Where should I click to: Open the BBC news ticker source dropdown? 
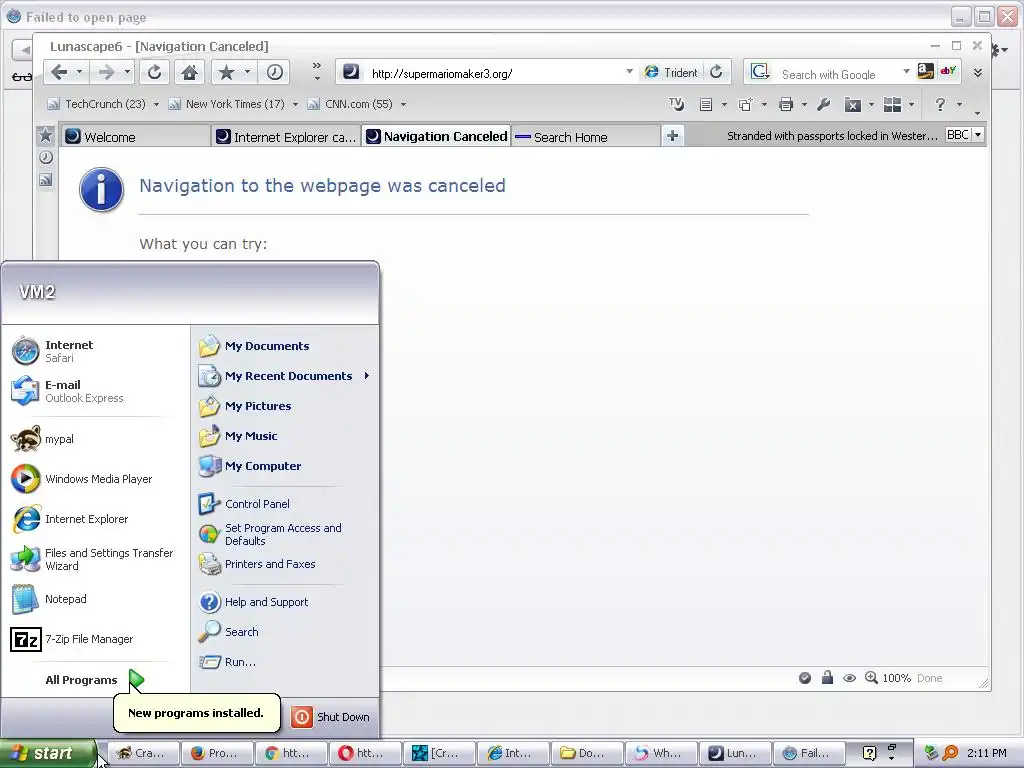(x=978, y=135)
